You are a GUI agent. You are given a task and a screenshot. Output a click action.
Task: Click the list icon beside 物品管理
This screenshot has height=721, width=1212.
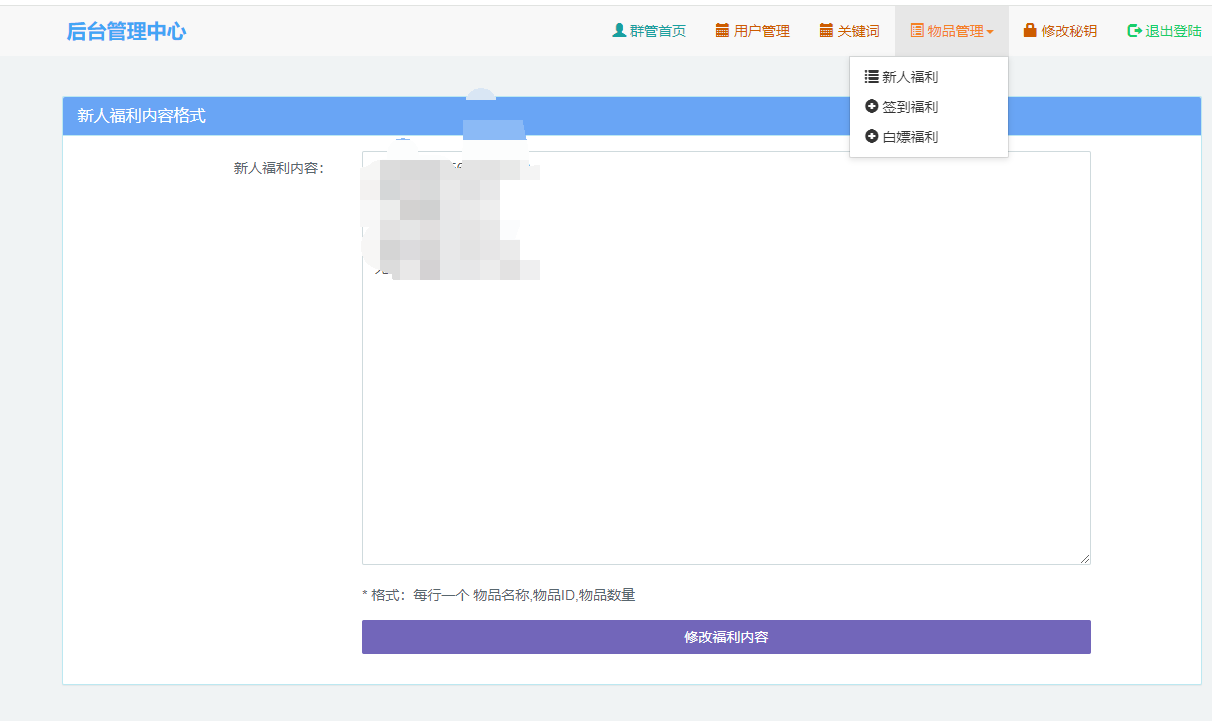[917, 31]
